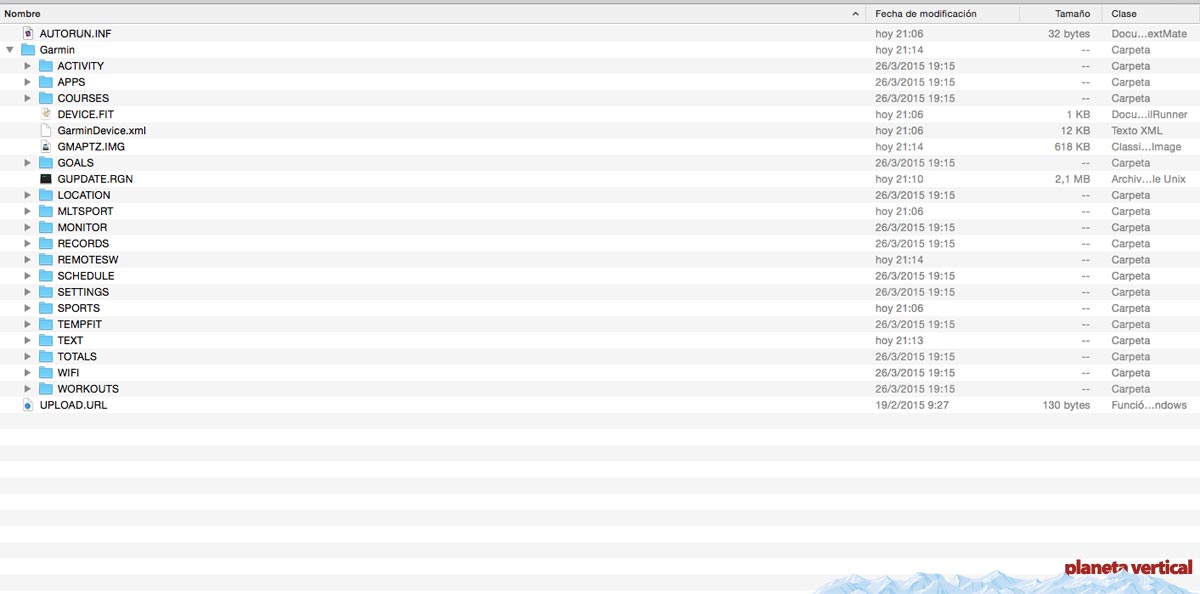This screenshot has height=594, width=1200.
Task: Click the DEVICE.FIT file icon
Action: pyautogui.click(x=46, y=114)
